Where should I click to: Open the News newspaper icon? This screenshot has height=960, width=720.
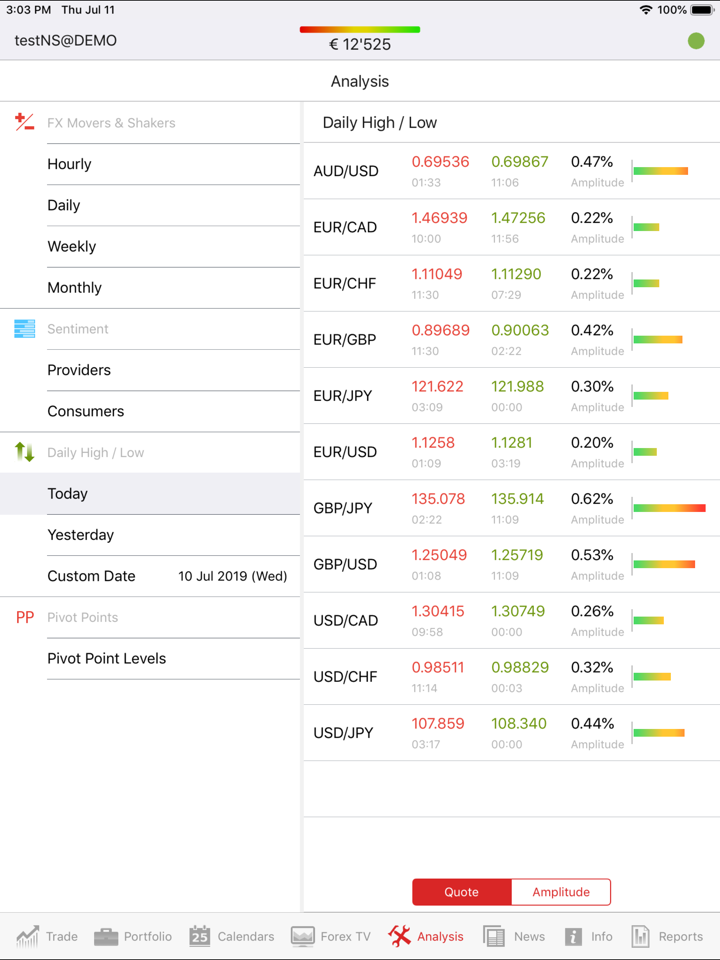pos(494,936)
